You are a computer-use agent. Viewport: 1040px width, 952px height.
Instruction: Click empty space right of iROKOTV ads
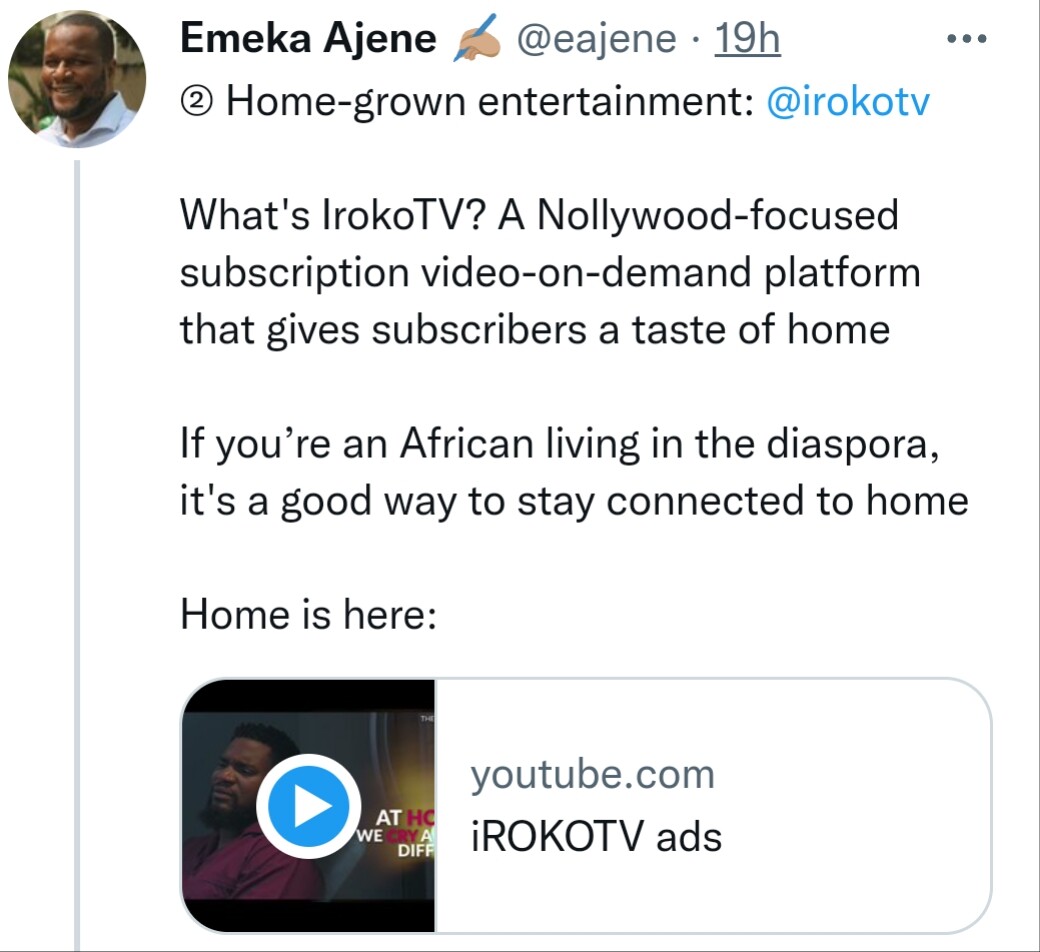click(x=860, y=836)
